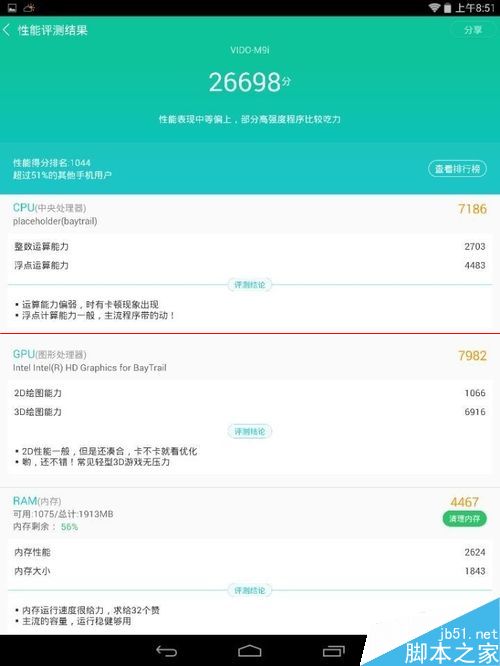Tap the Wi-Fi status icon
Screen dimensions: 500x666
[434, 8]
